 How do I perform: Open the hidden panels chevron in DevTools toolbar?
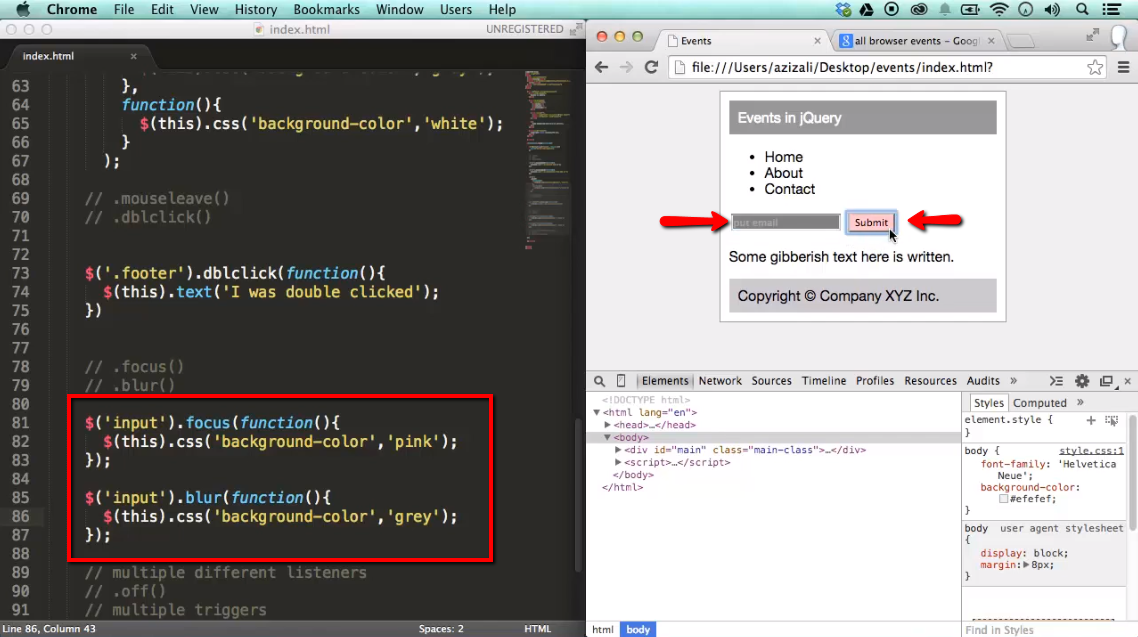click(1014, 380)
